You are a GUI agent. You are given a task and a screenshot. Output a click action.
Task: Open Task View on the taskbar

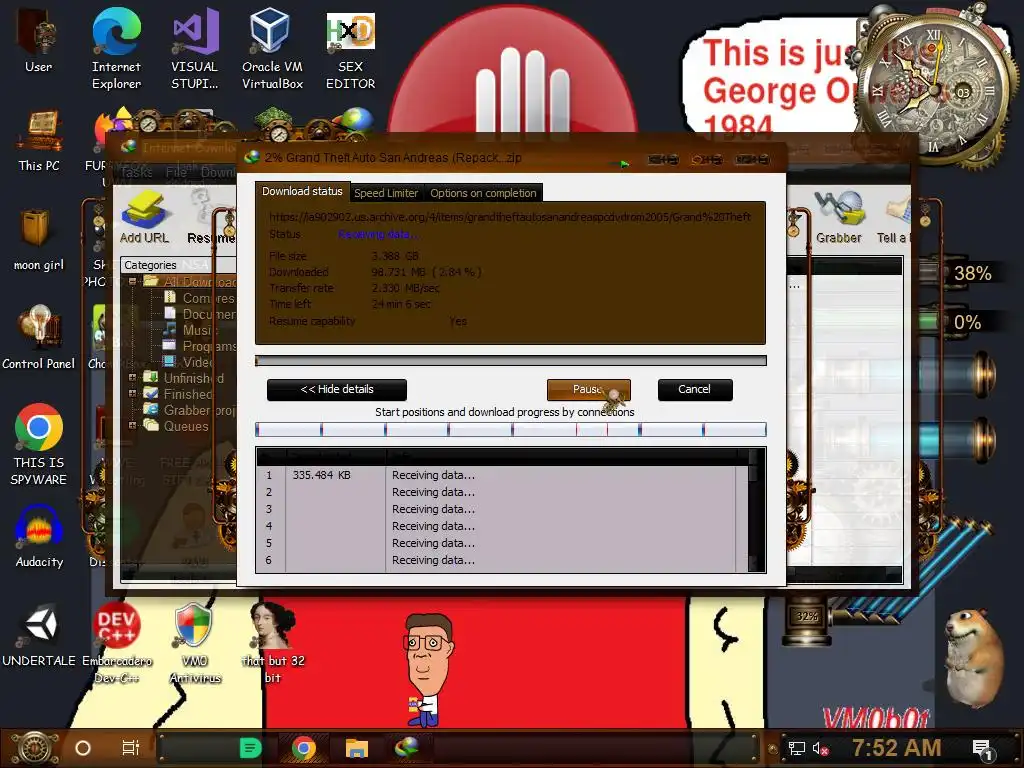131,748
